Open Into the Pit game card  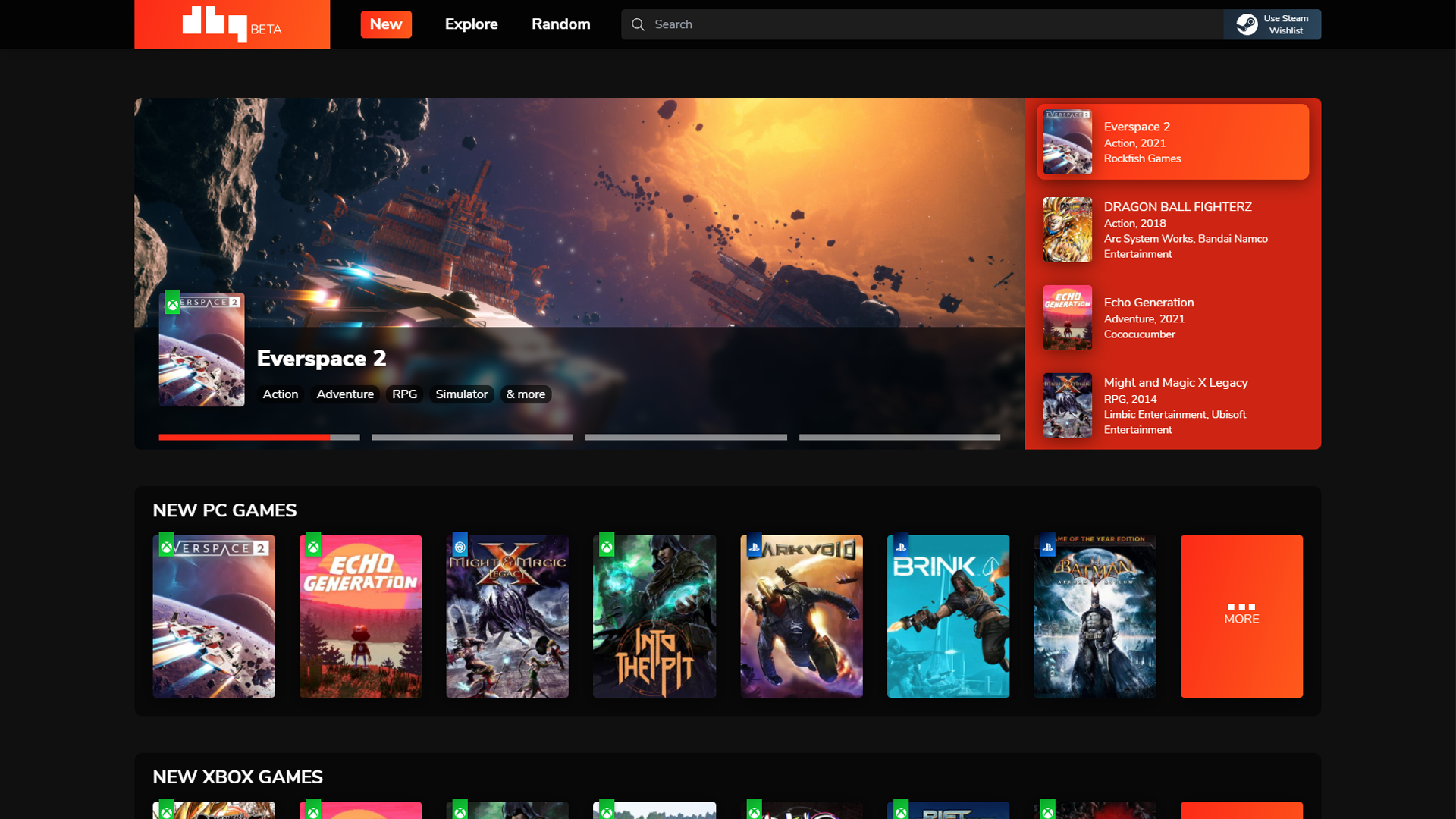(x=654, y=617)
